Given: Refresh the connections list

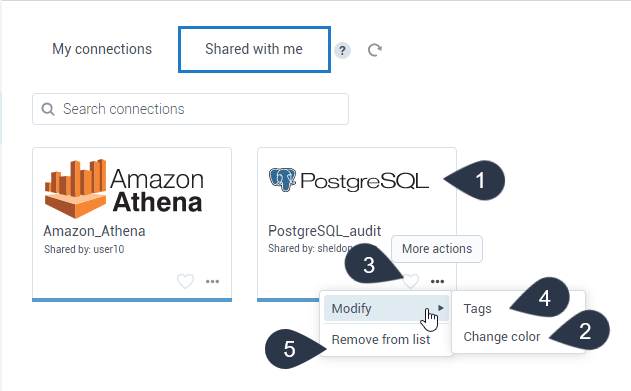Looking at the screenshot, I should click(x=375, y=50).
